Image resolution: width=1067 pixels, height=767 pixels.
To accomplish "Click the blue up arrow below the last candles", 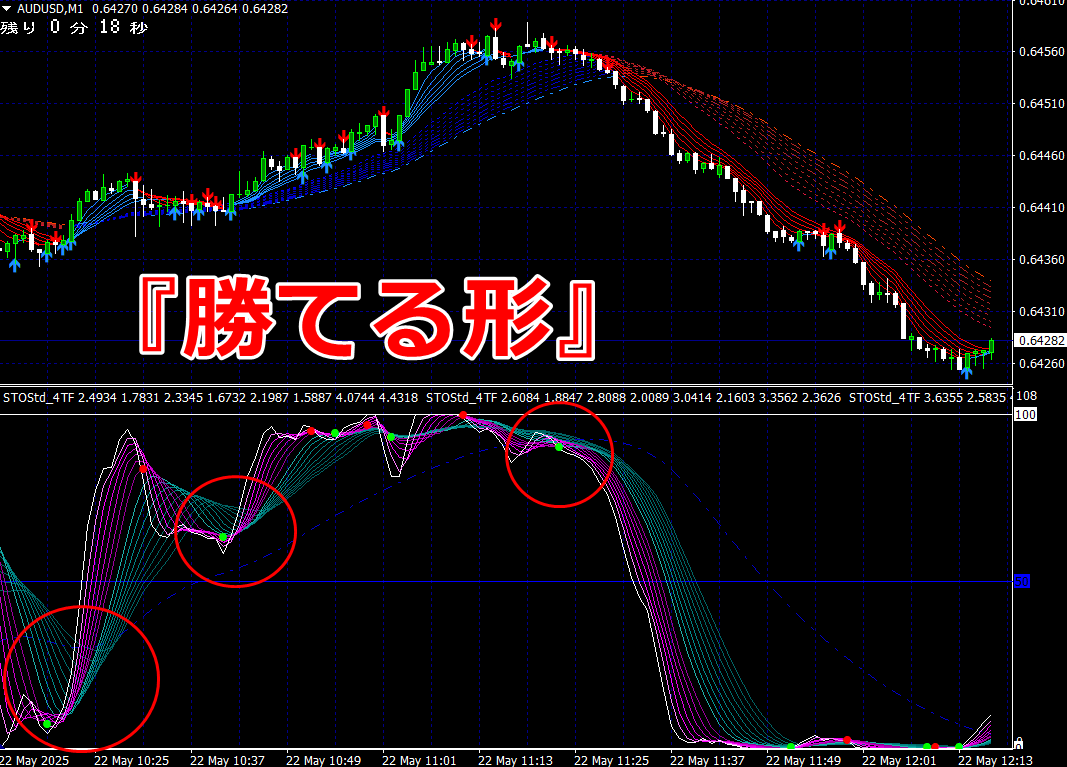I will pos(966,373).
